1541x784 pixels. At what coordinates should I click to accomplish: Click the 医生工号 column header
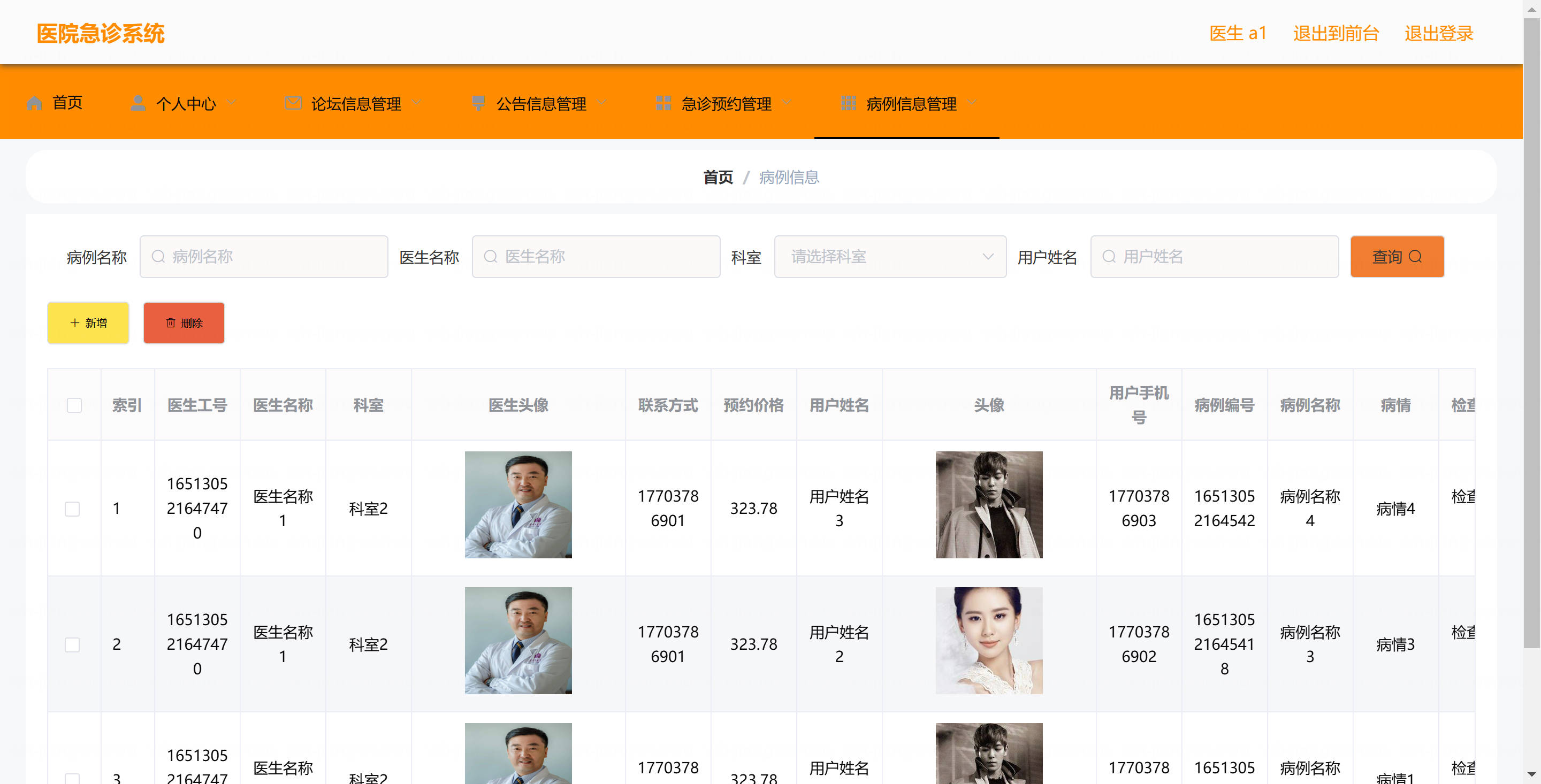(197, 405)
